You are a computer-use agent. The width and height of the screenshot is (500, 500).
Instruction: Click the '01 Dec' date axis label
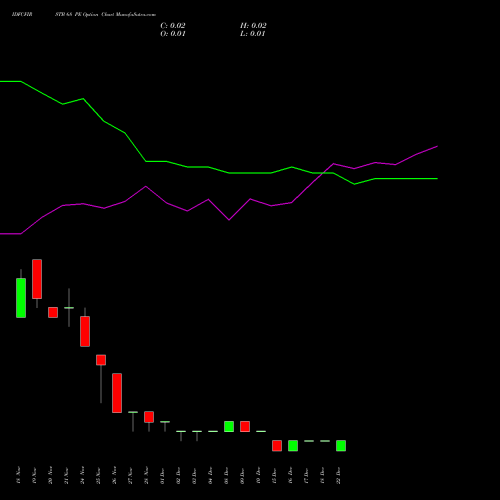click(x=162, y=475)
